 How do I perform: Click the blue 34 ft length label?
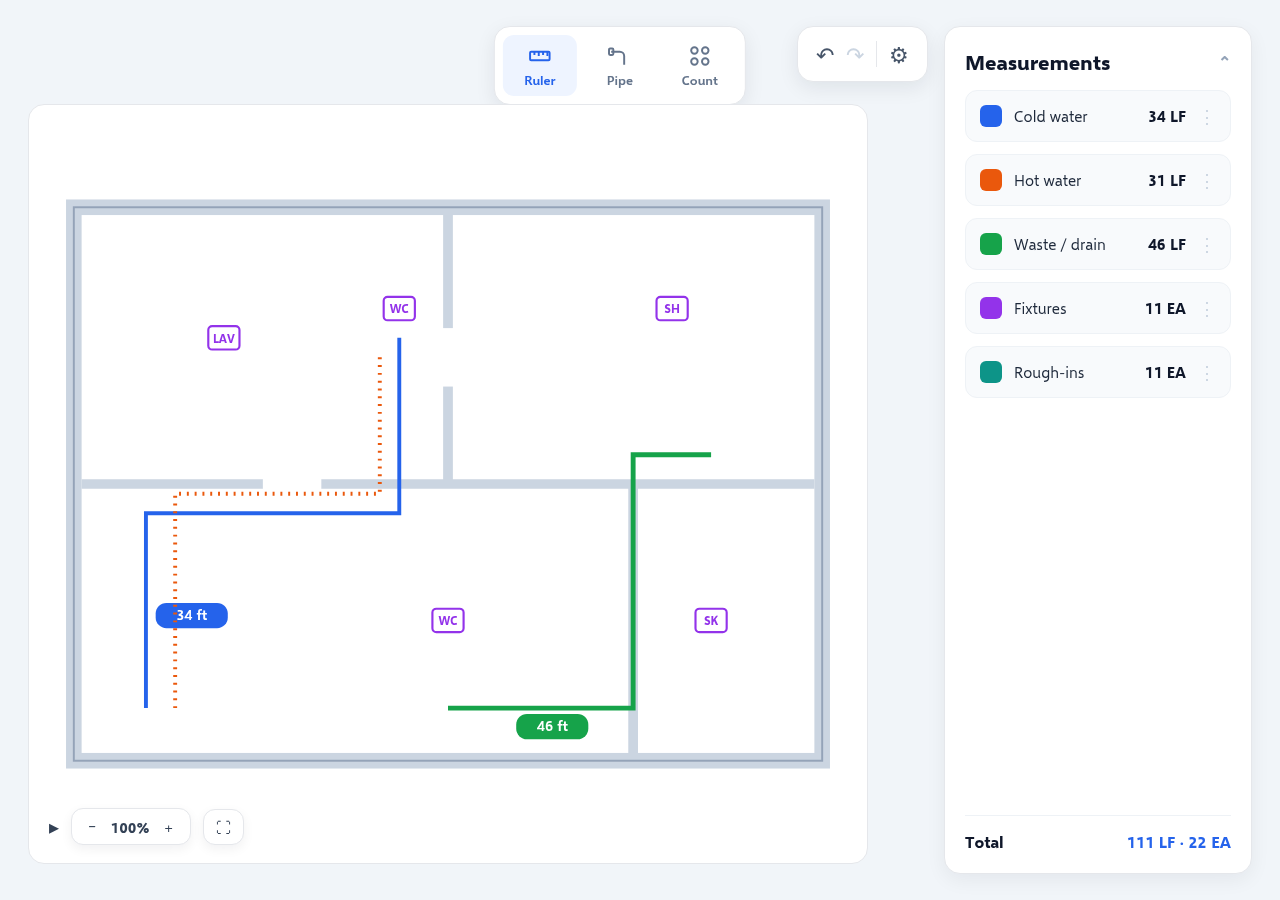[192, 615]
